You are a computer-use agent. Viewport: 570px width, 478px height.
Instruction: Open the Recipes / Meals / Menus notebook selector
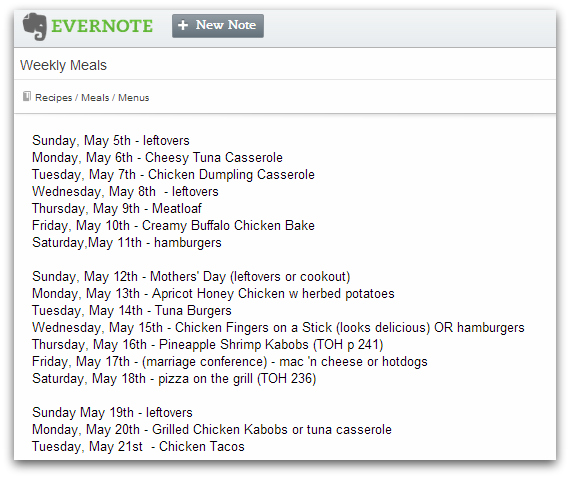coord(92,97)
